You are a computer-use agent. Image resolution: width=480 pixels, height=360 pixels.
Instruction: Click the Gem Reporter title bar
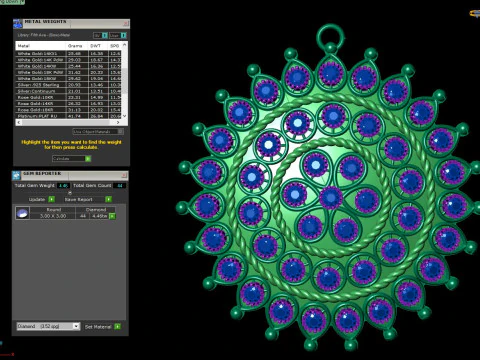[70, 175]
